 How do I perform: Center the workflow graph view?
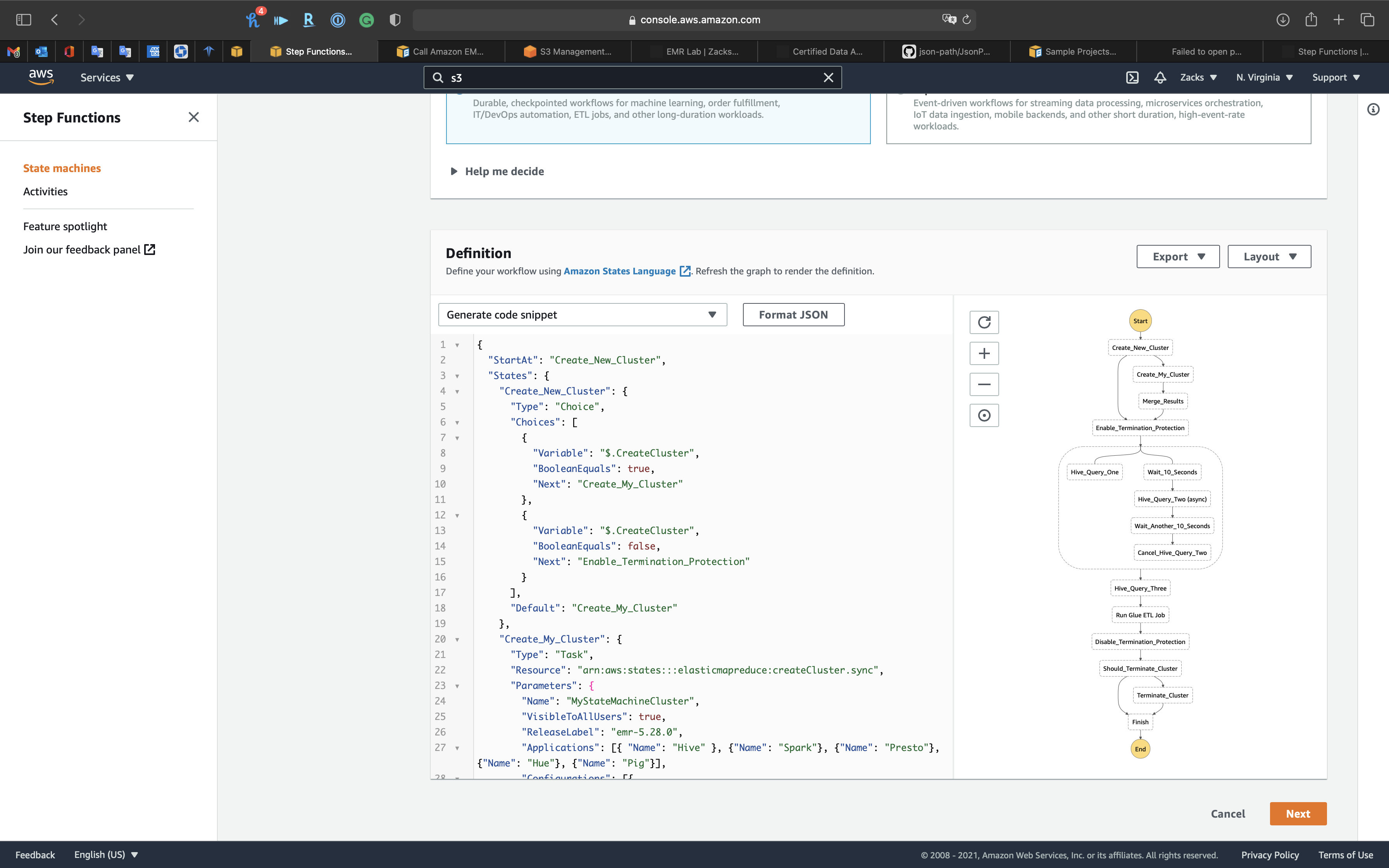coord(984,415)
